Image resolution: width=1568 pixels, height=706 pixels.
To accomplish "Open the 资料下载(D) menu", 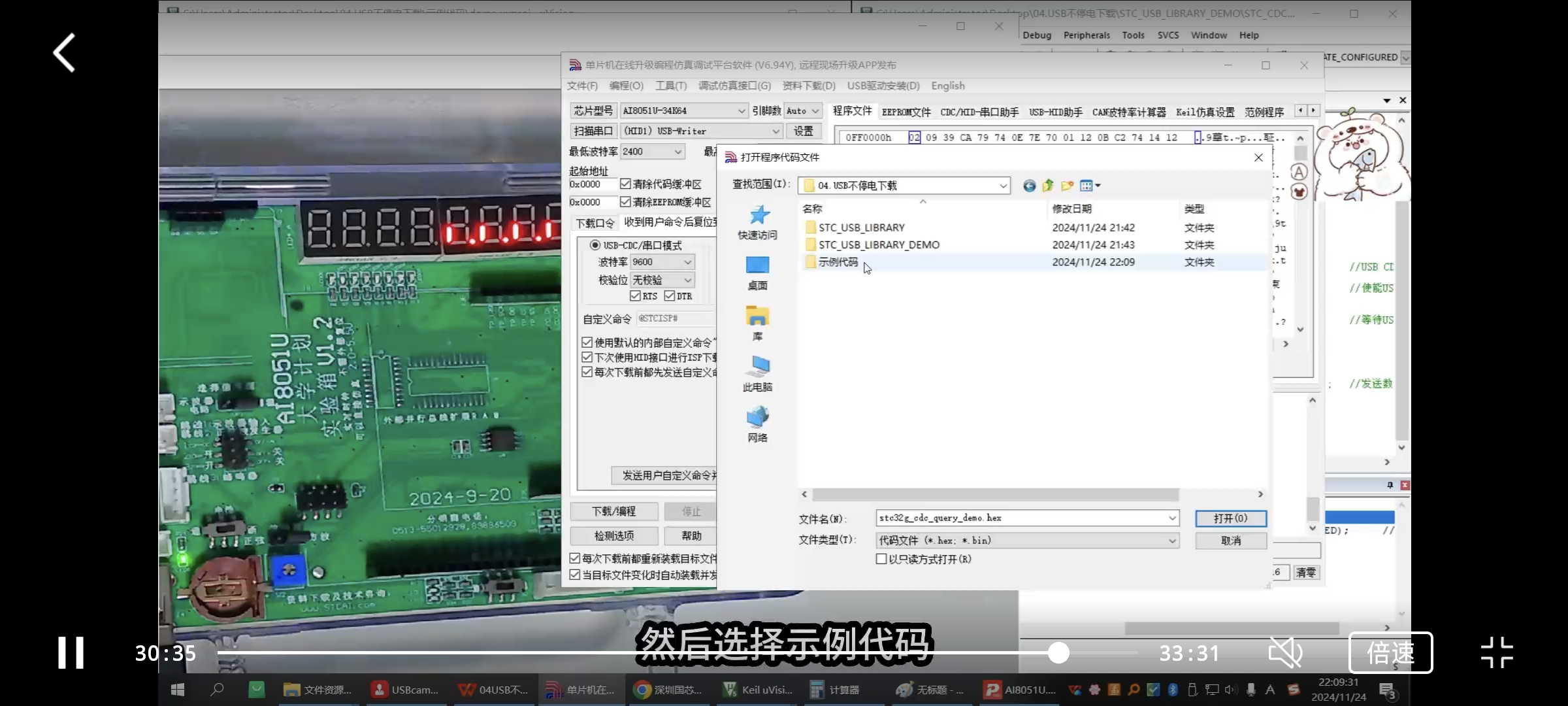I will [x=809, y=86].
